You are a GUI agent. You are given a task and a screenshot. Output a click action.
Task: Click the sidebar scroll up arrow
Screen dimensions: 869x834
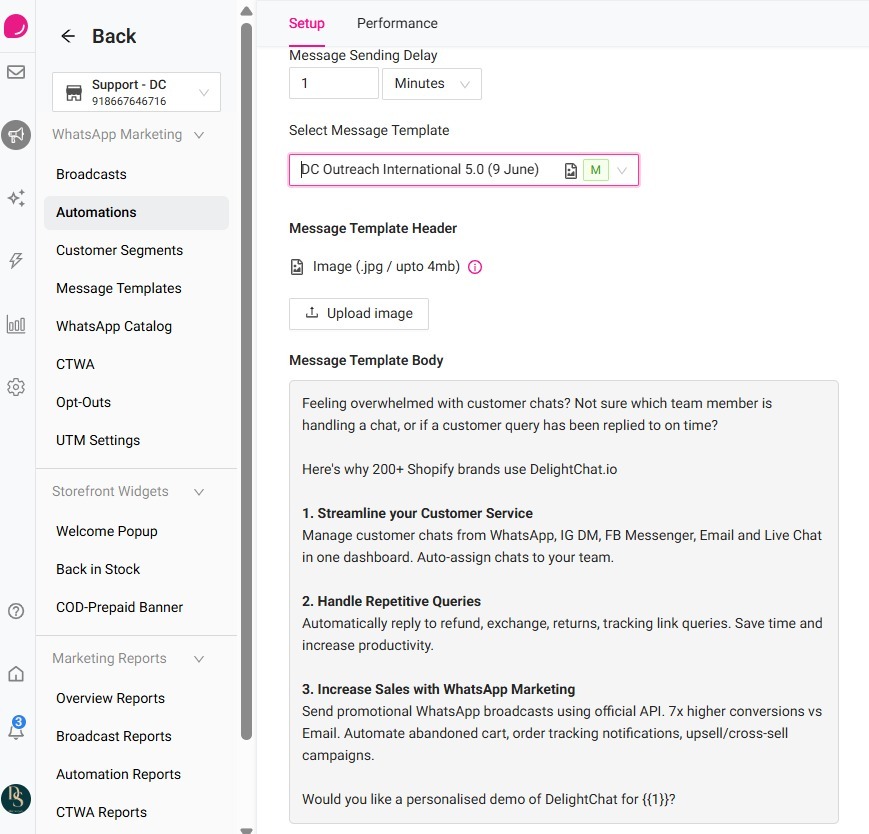(247, 11)
